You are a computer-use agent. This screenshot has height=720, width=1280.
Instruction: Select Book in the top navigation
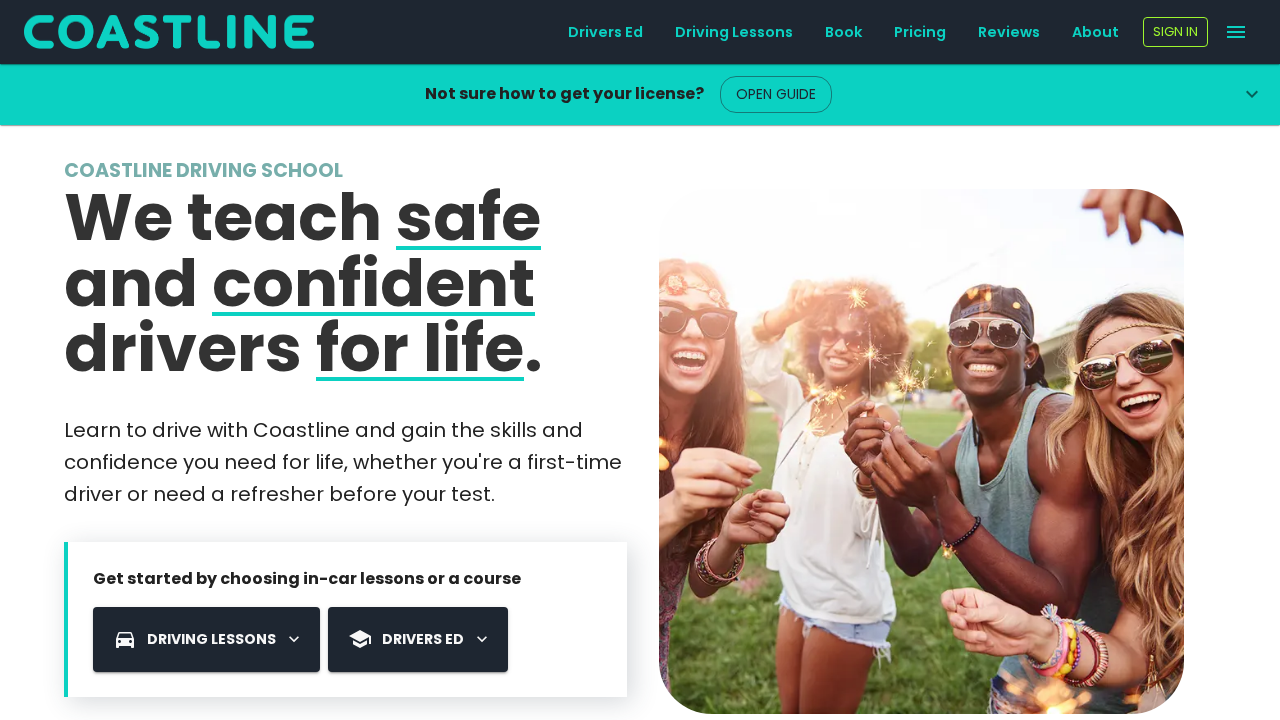pos(843,32)
